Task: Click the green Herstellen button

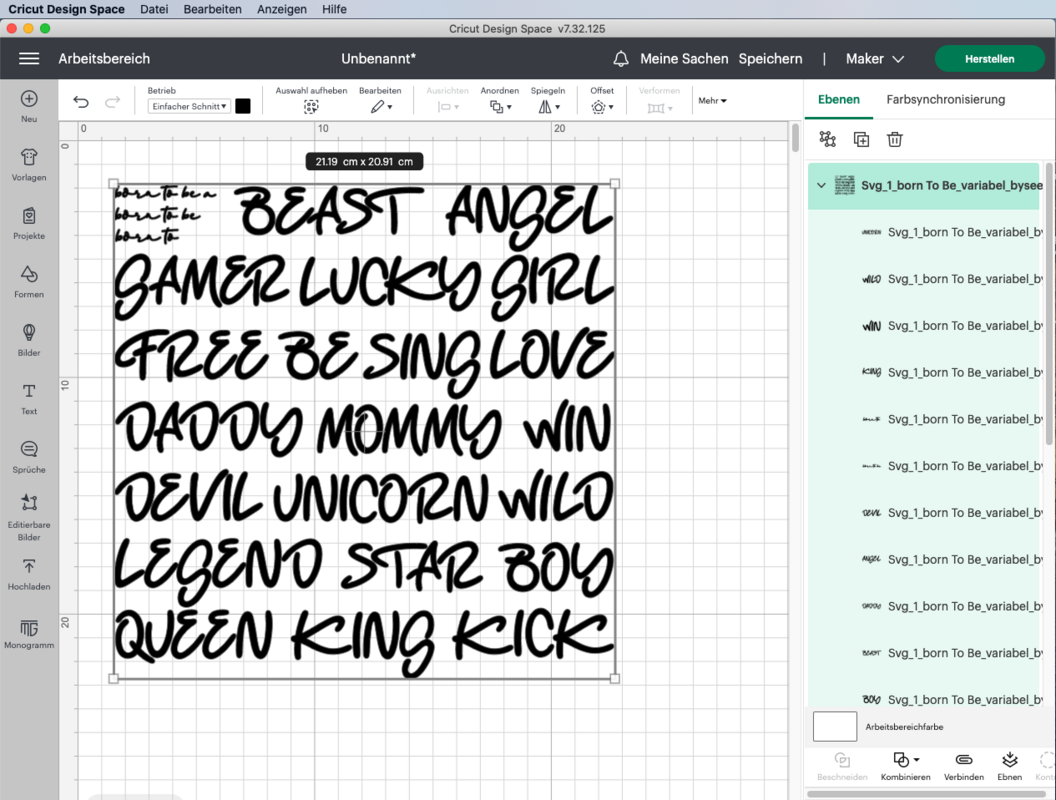Action: (989, 59)
